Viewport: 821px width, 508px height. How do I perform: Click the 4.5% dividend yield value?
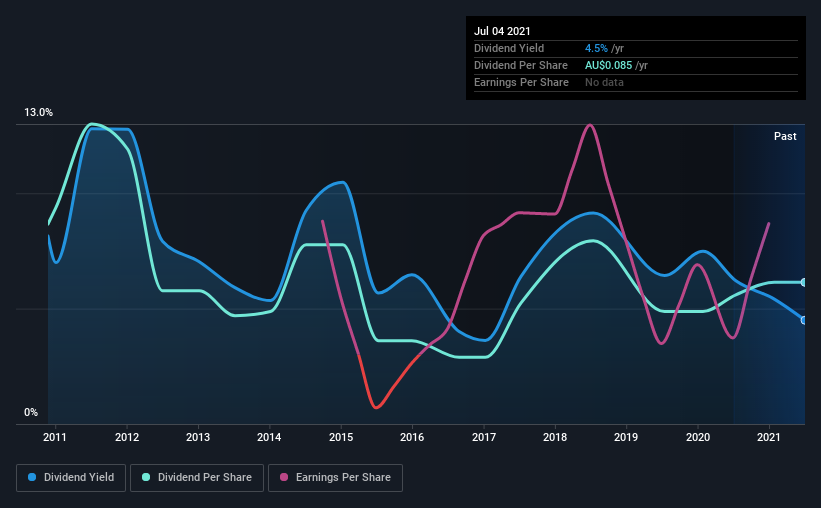596,48
